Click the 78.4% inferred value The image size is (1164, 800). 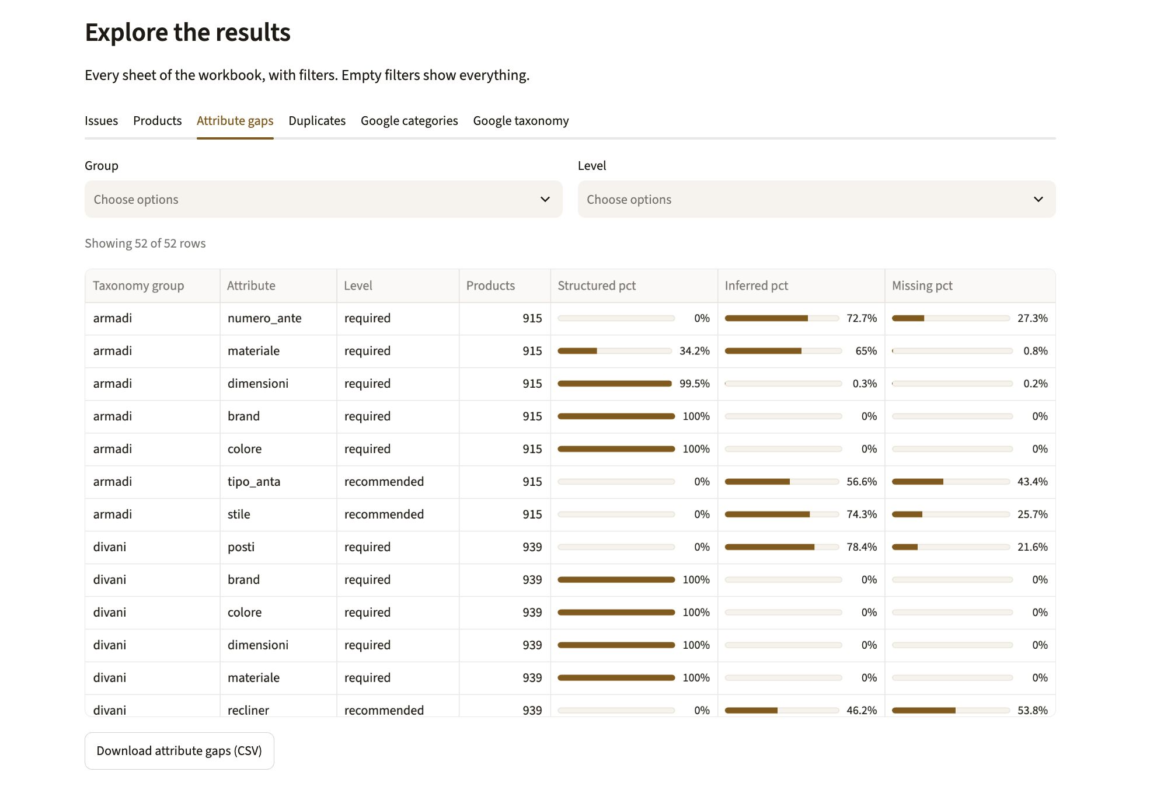861,547
